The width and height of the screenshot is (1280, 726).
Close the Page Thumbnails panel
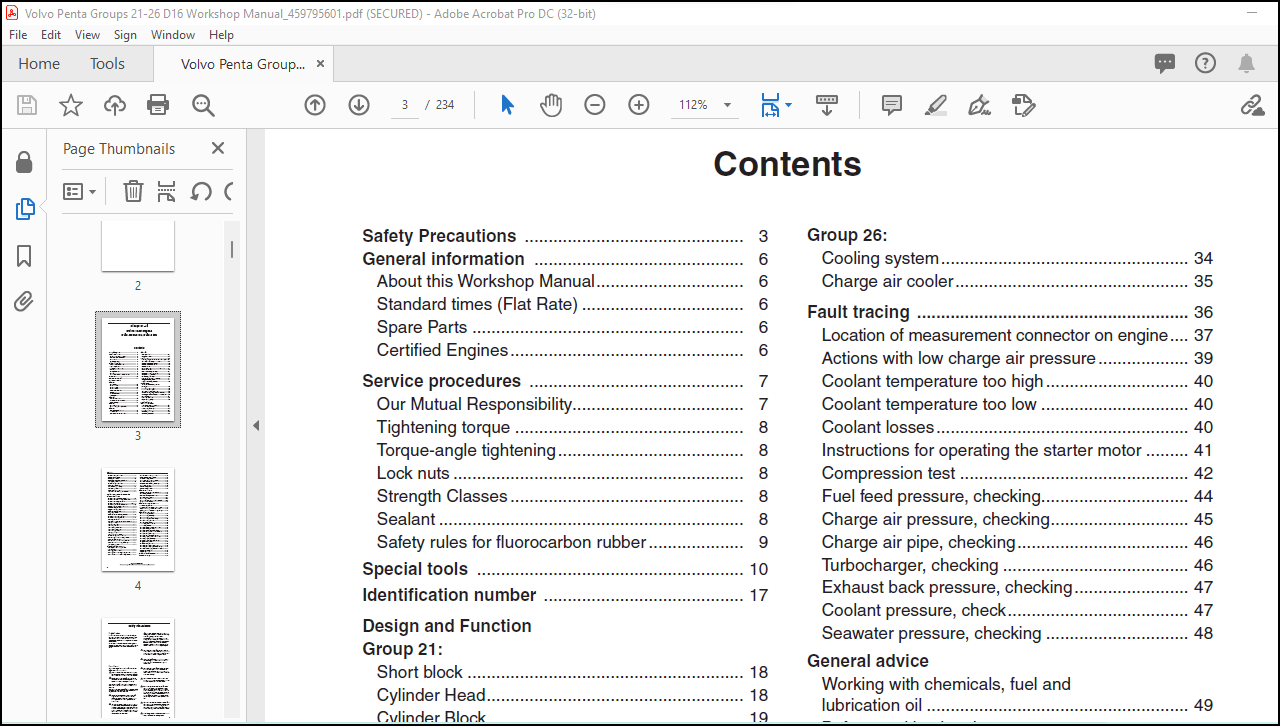[218, 148]
